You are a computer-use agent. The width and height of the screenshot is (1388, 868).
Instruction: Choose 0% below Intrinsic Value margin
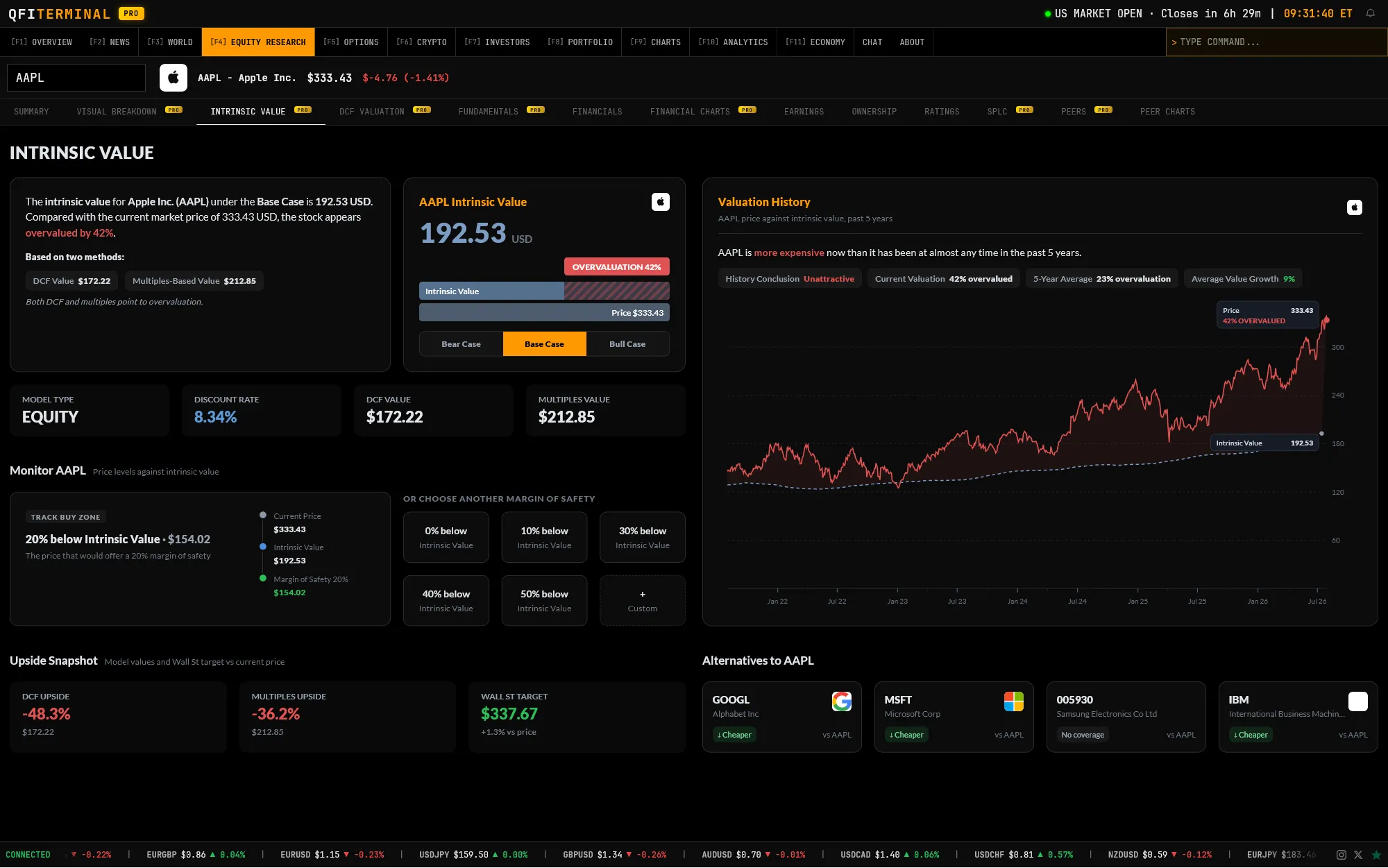pyautogui.click(x=446, y=538)
